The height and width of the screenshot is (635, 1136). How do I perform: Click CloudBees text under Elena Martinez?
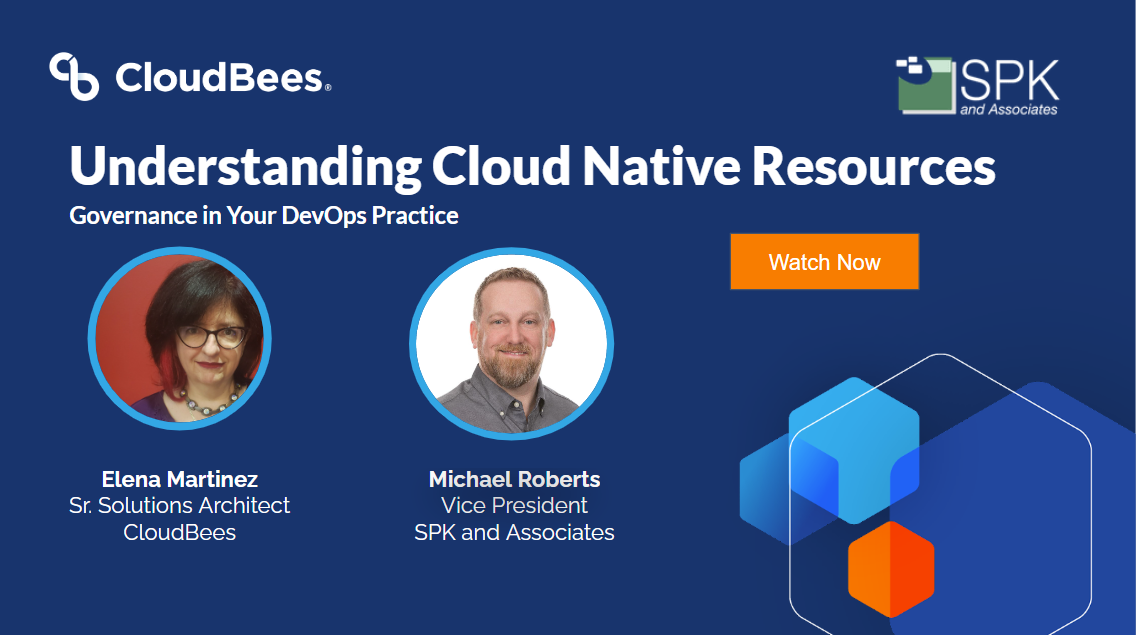click(180, 532)
